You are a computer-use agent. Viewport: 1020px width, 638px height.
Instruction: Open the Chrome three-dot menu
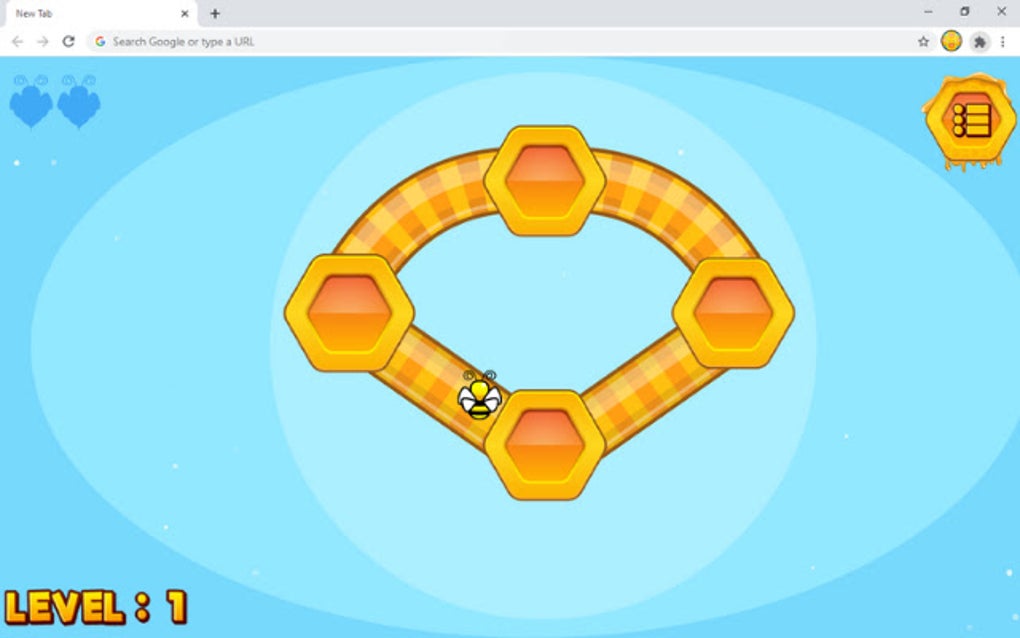pyautogui.click(x=1003, y=42)
